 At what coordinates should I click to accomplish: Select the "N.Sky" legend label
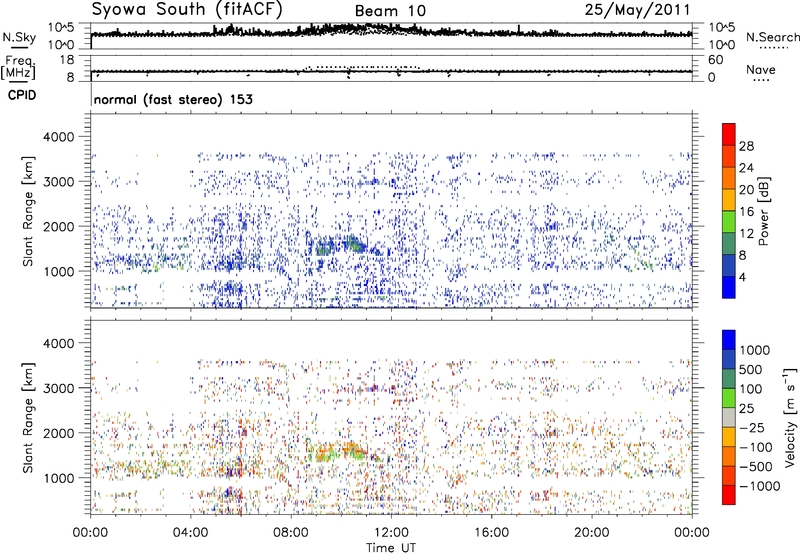coord(19,37)
